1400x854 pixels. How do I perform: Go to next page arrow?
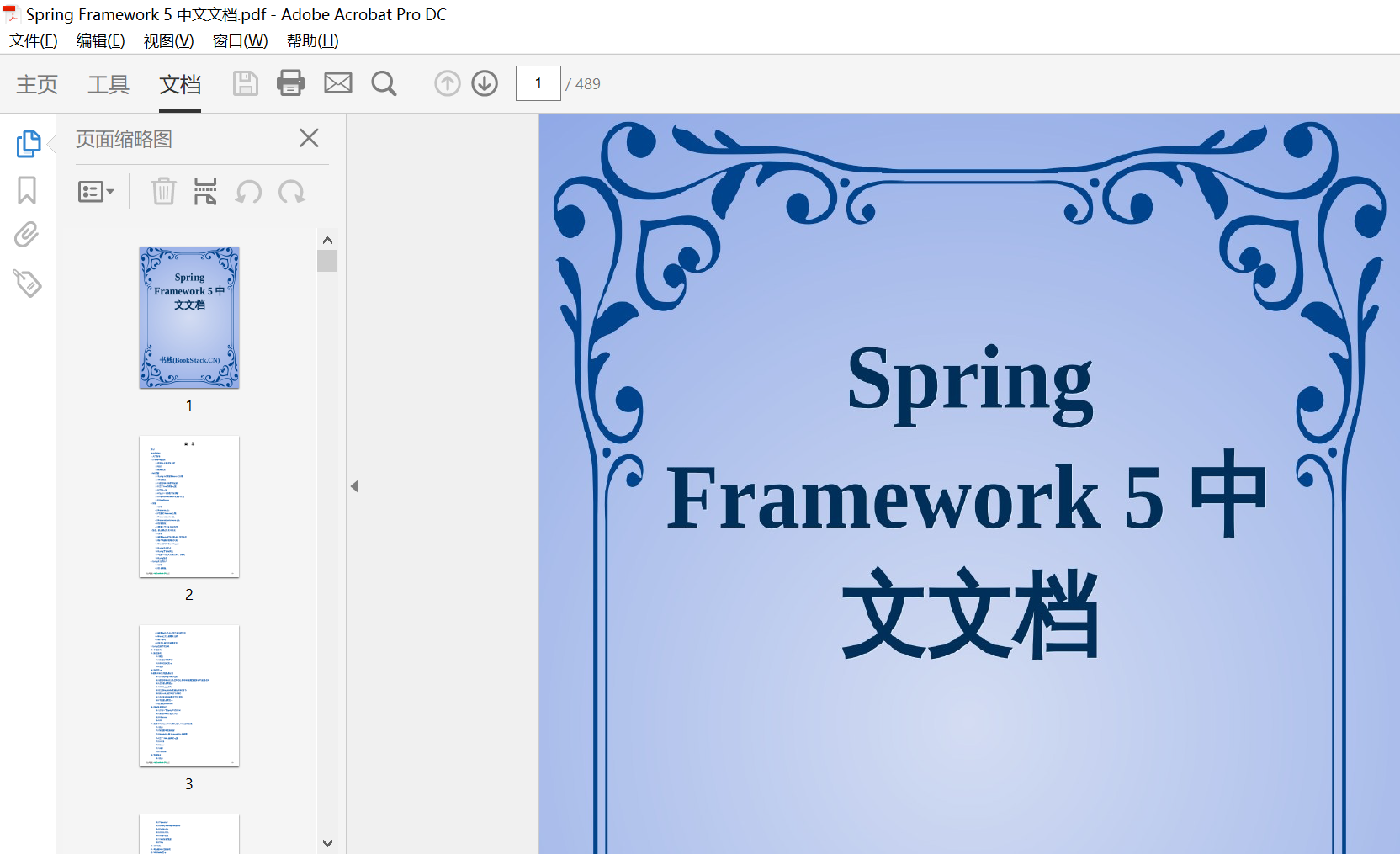(x=485, y=83)
